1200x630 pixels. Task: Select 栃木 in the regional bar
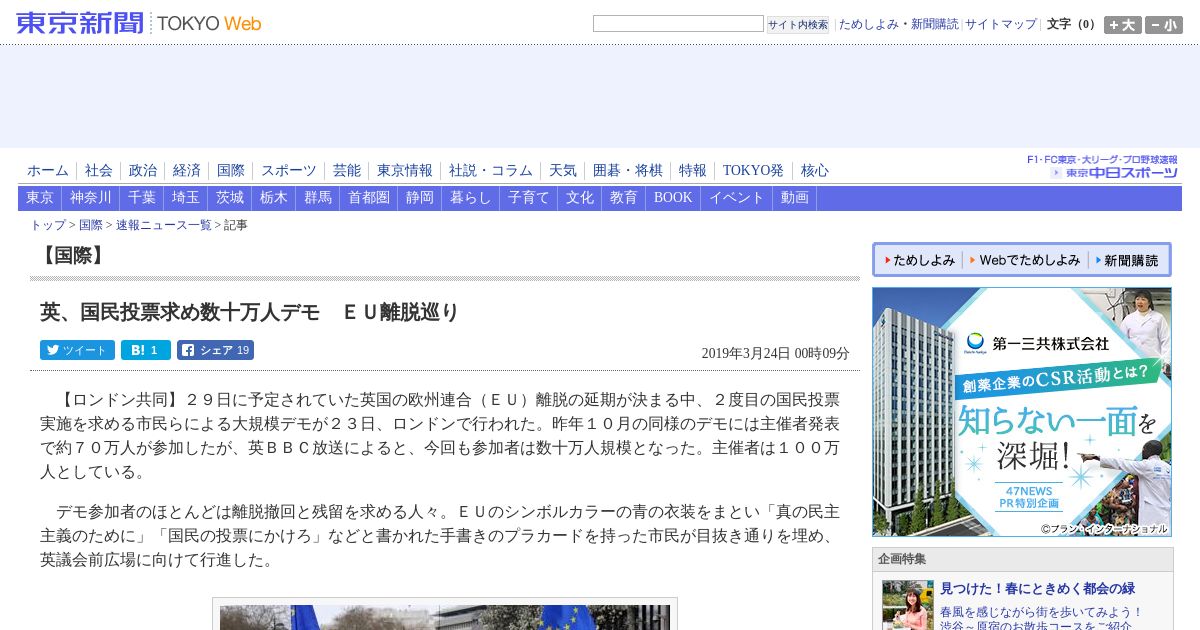(x=274, y=198)
